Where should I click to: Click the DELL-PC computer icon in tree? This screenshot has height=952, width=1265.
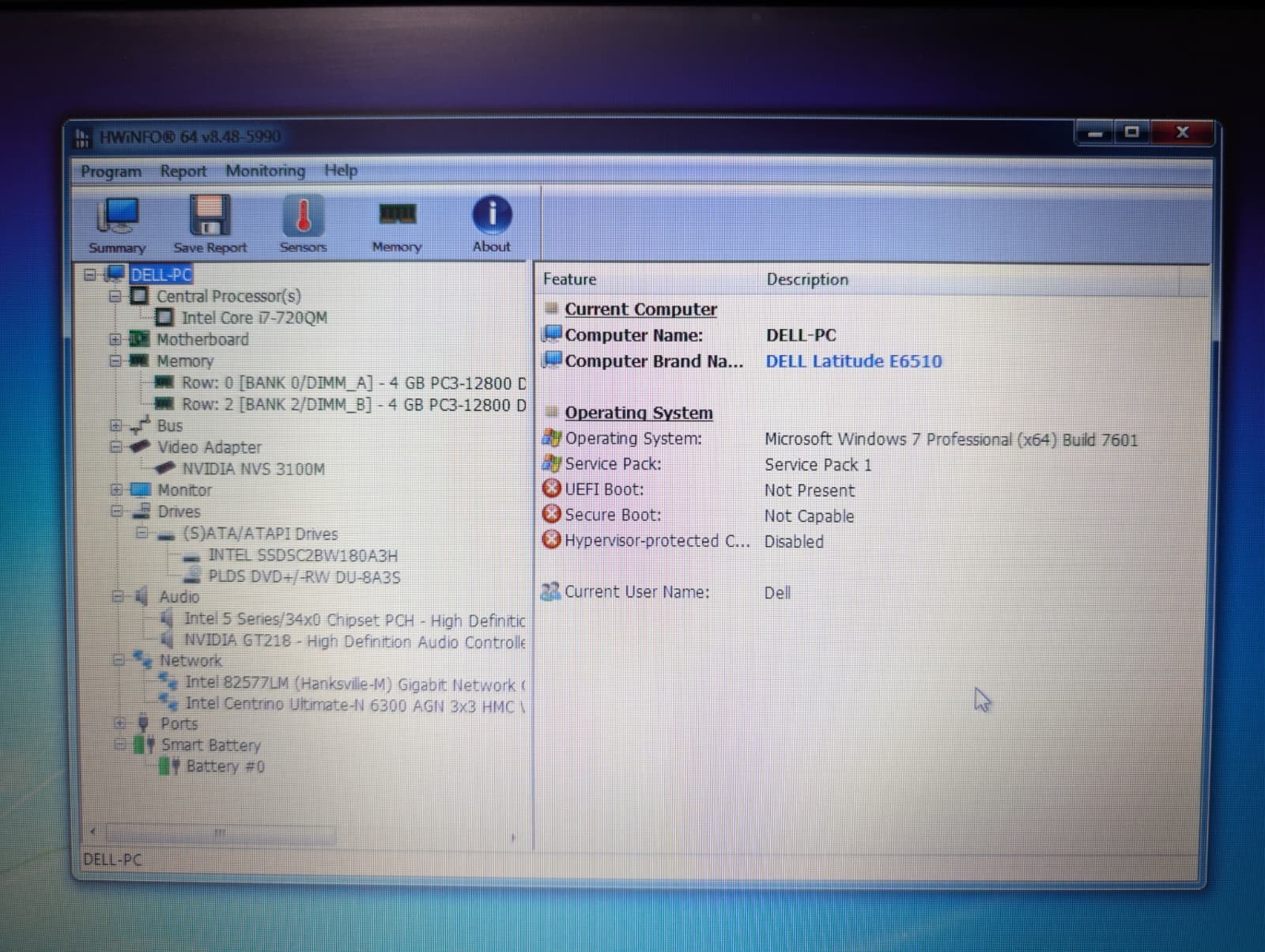pyautogui.click(x=115, y=274)
